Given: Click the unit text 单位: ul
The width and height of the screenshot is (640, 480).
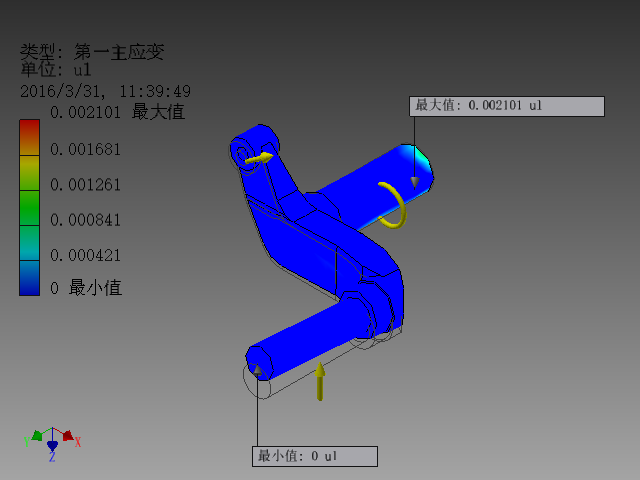Looking at the screenshot, I should (x=56, y=70).
